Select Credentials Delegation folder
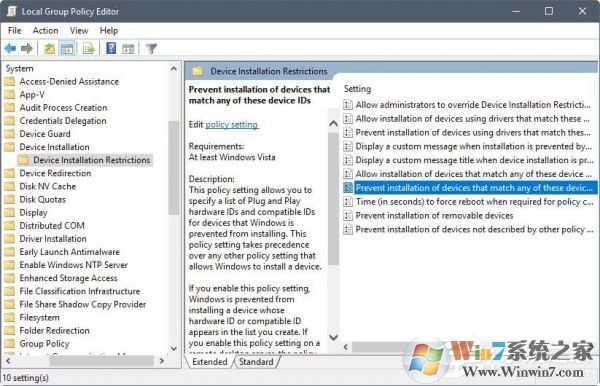 click(63, 121)
